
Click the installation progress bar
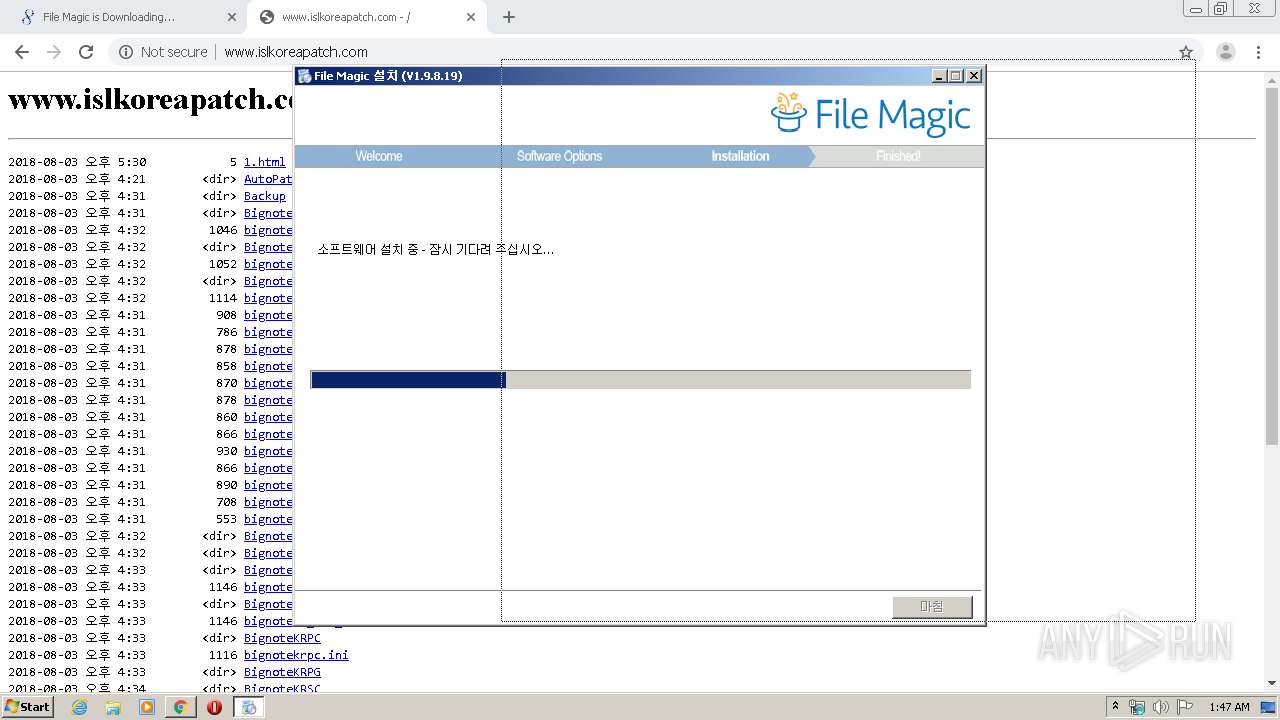(640, 380)
